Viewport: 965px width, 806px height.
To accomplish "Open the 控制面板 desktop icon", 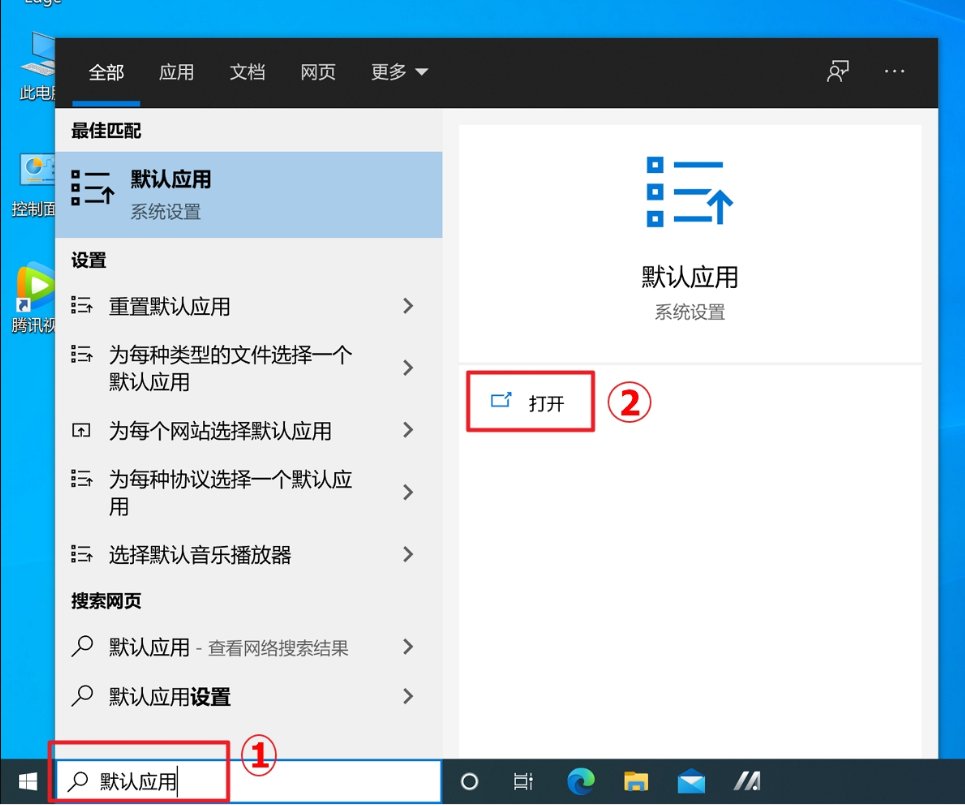I will (x=34, y=185).
